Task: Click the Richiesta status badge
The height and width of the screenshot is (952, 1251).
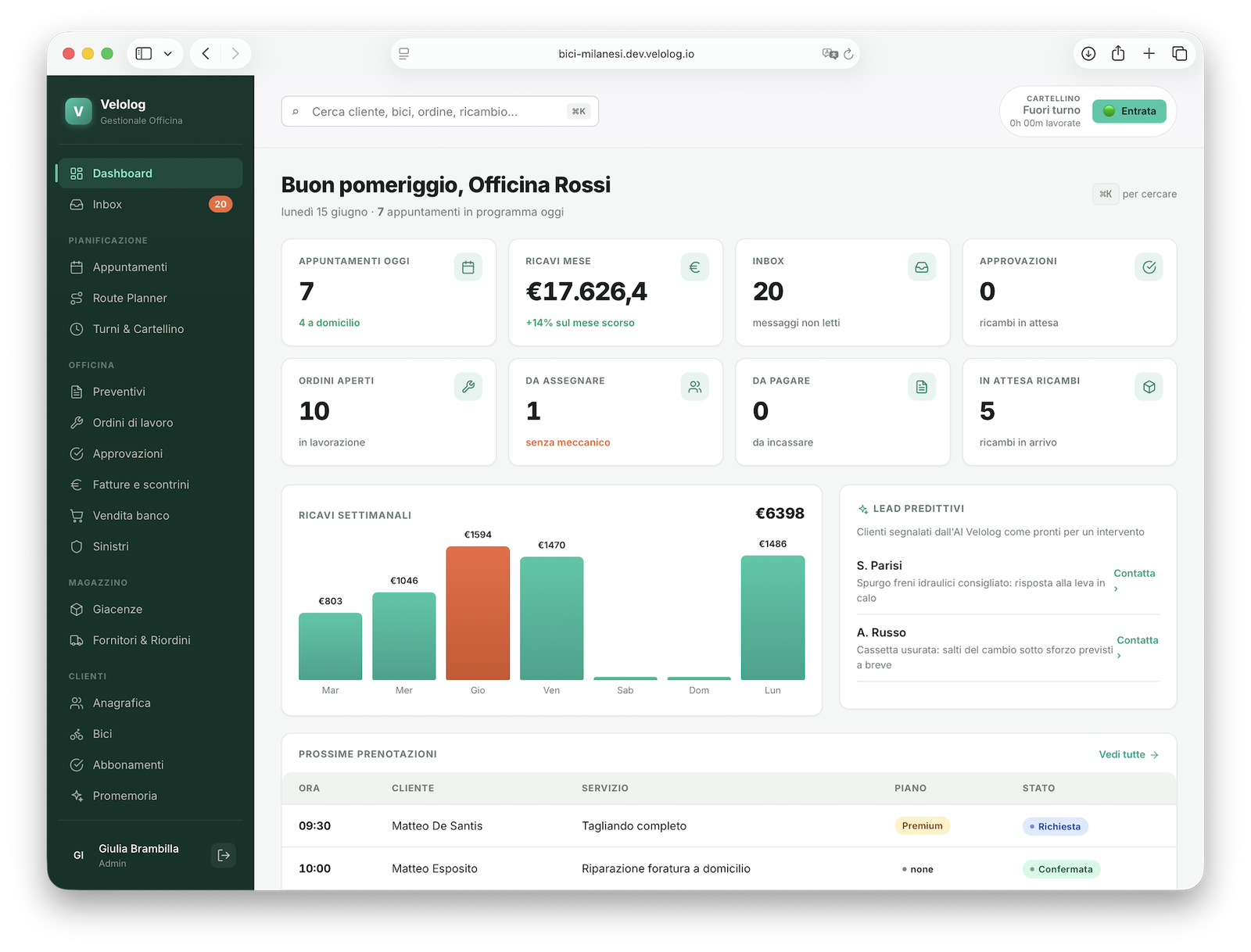Action: [x=1055, y=827]
